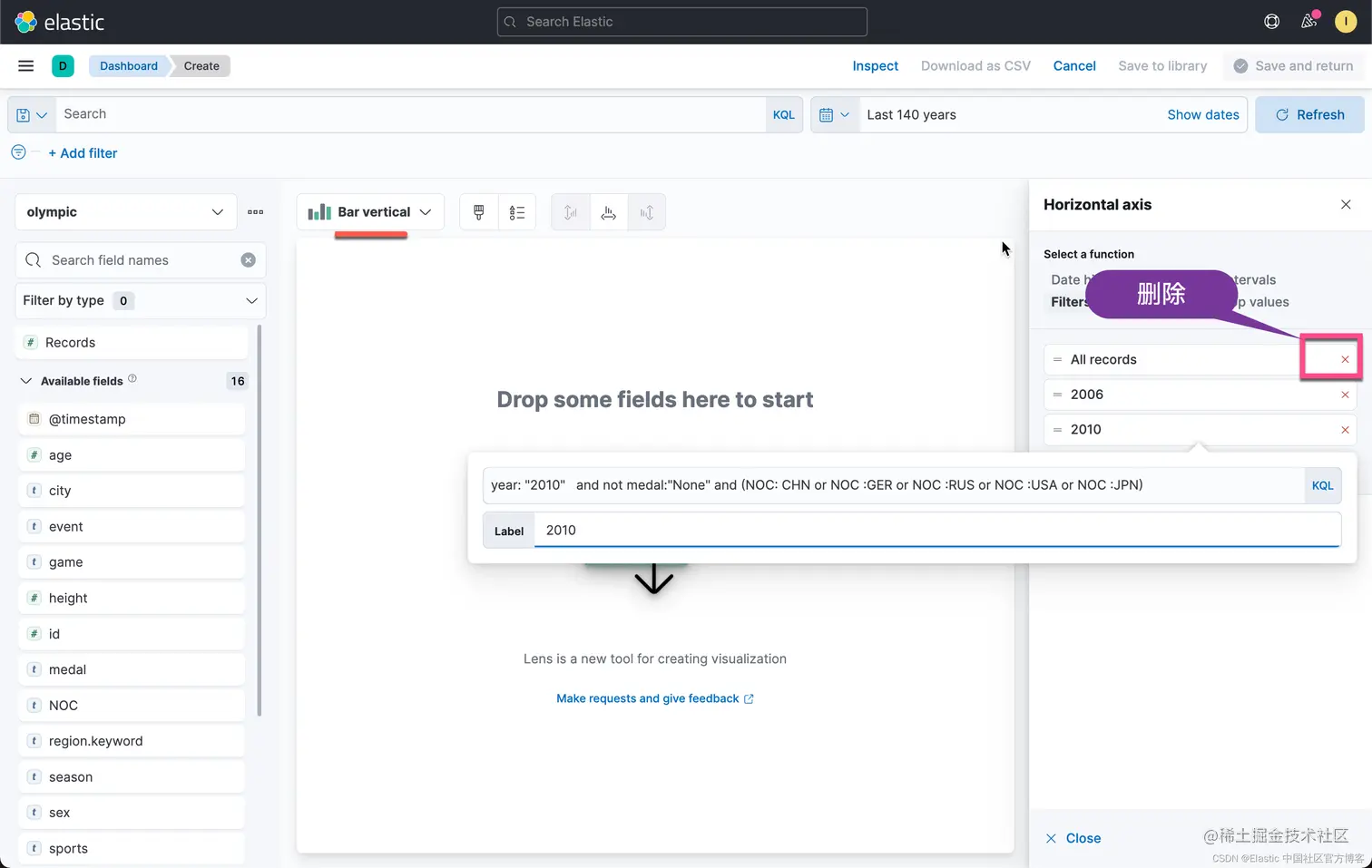
Task: Open the visual options brush icon
Action: 479,212
